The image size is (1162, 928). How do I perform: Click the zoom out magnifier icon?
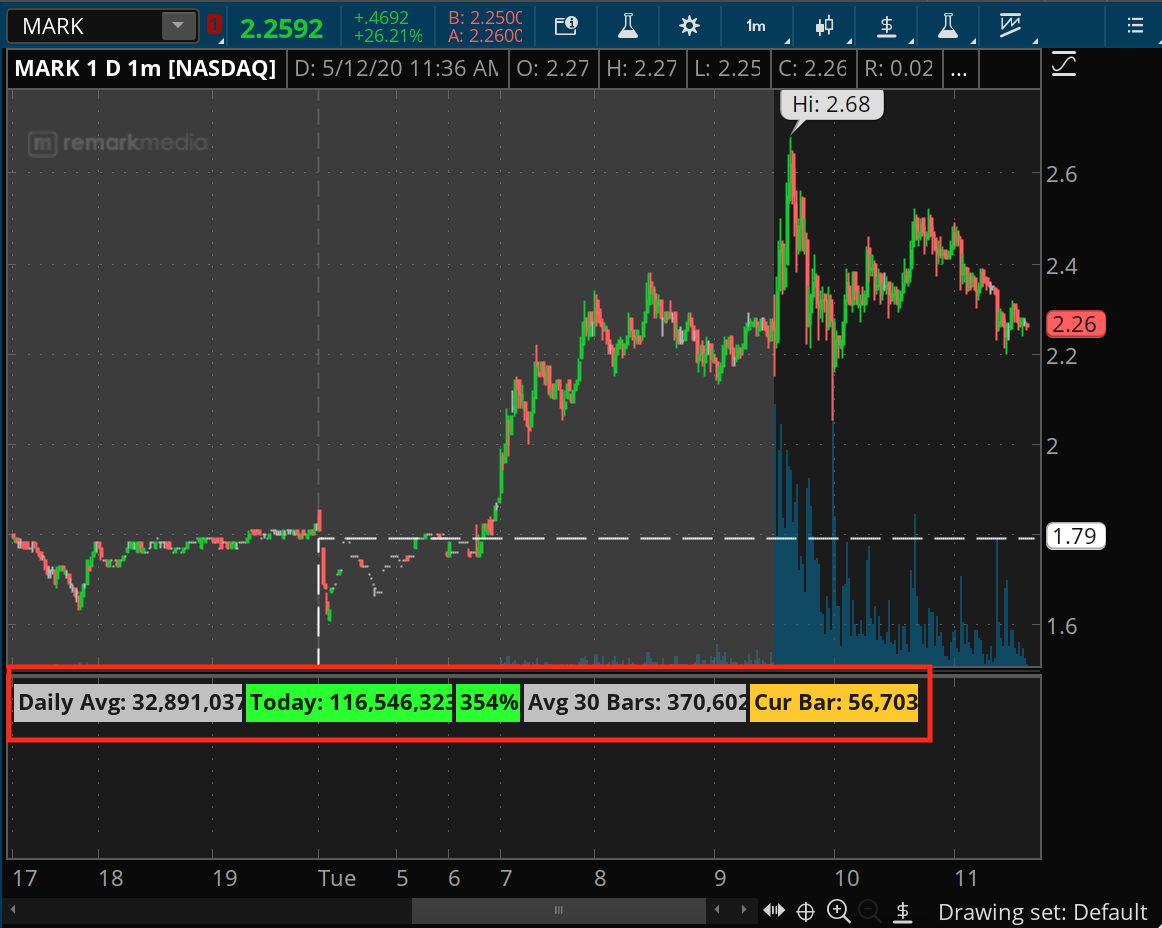click(x=869, y=911)
